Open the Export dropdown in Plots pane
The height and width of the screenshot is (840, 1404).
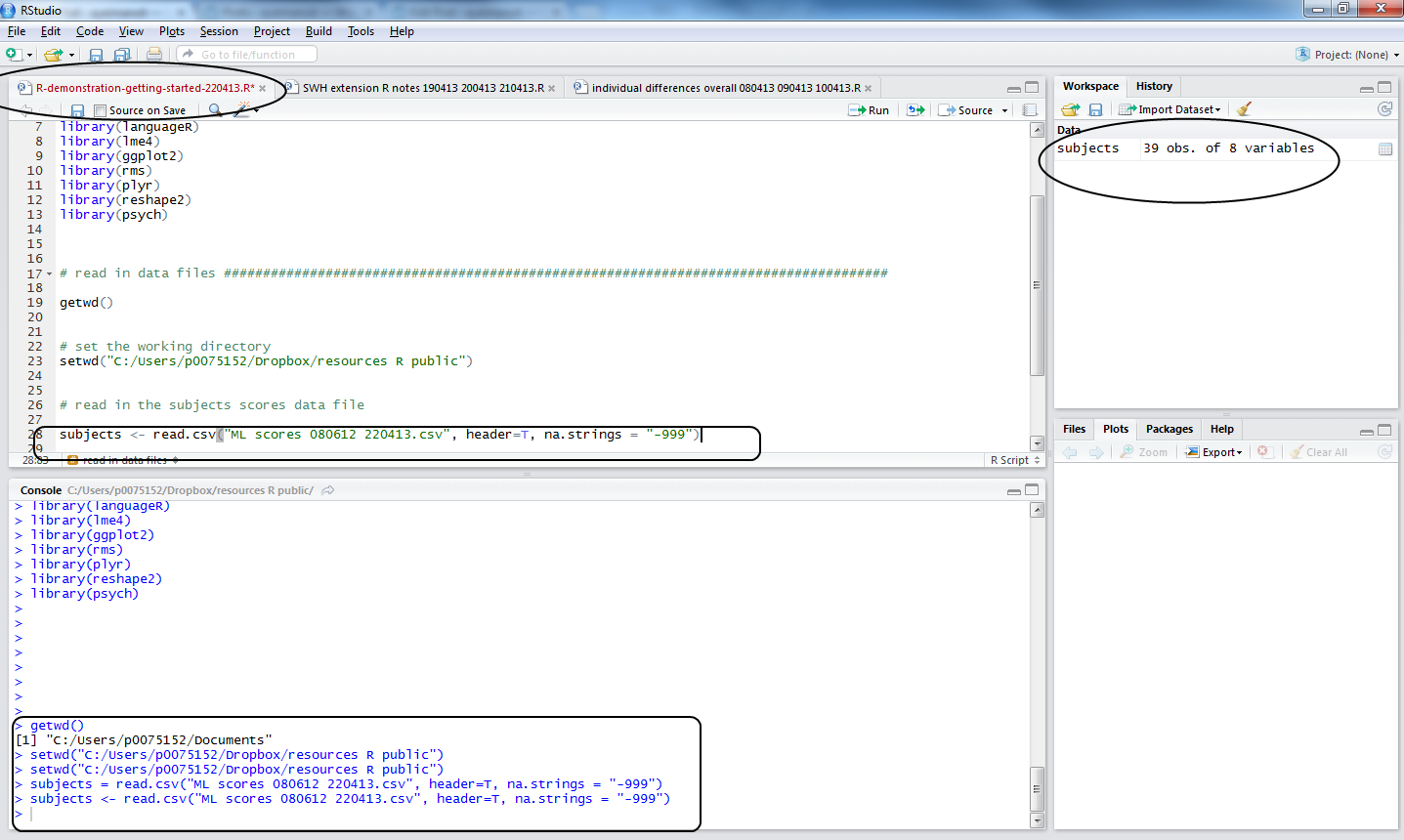tap(1214, 452)
